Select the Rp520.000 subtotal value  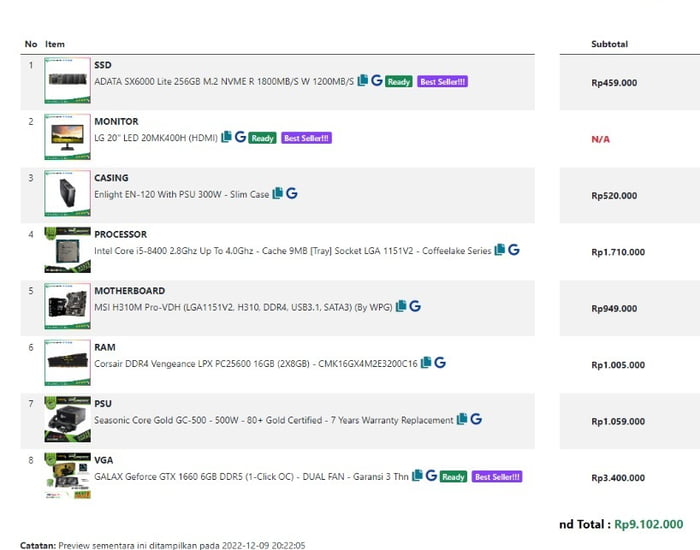tap(614, 196)
